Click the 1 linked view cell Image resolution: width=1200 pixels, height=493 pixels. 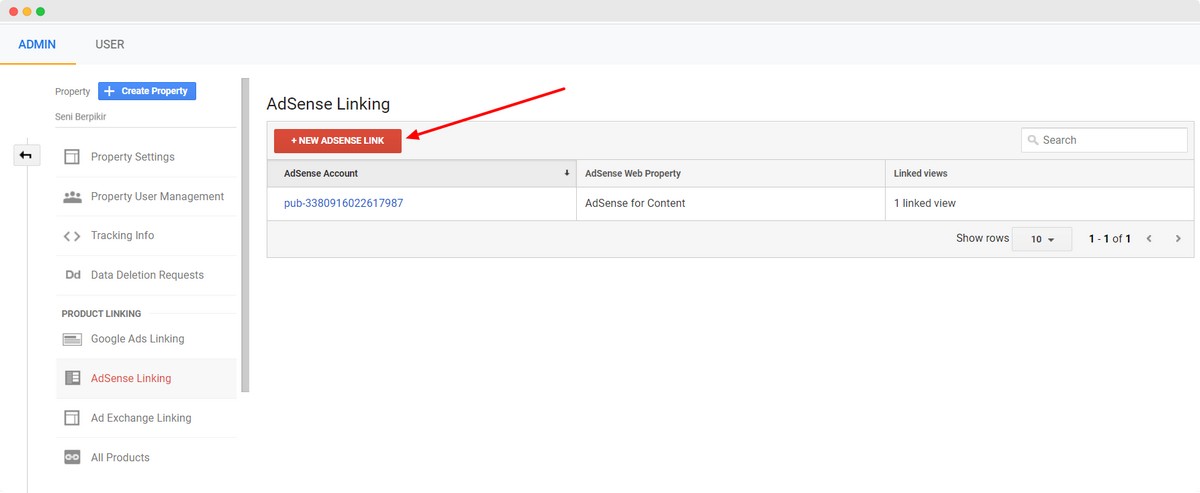tap(1039, 203)
